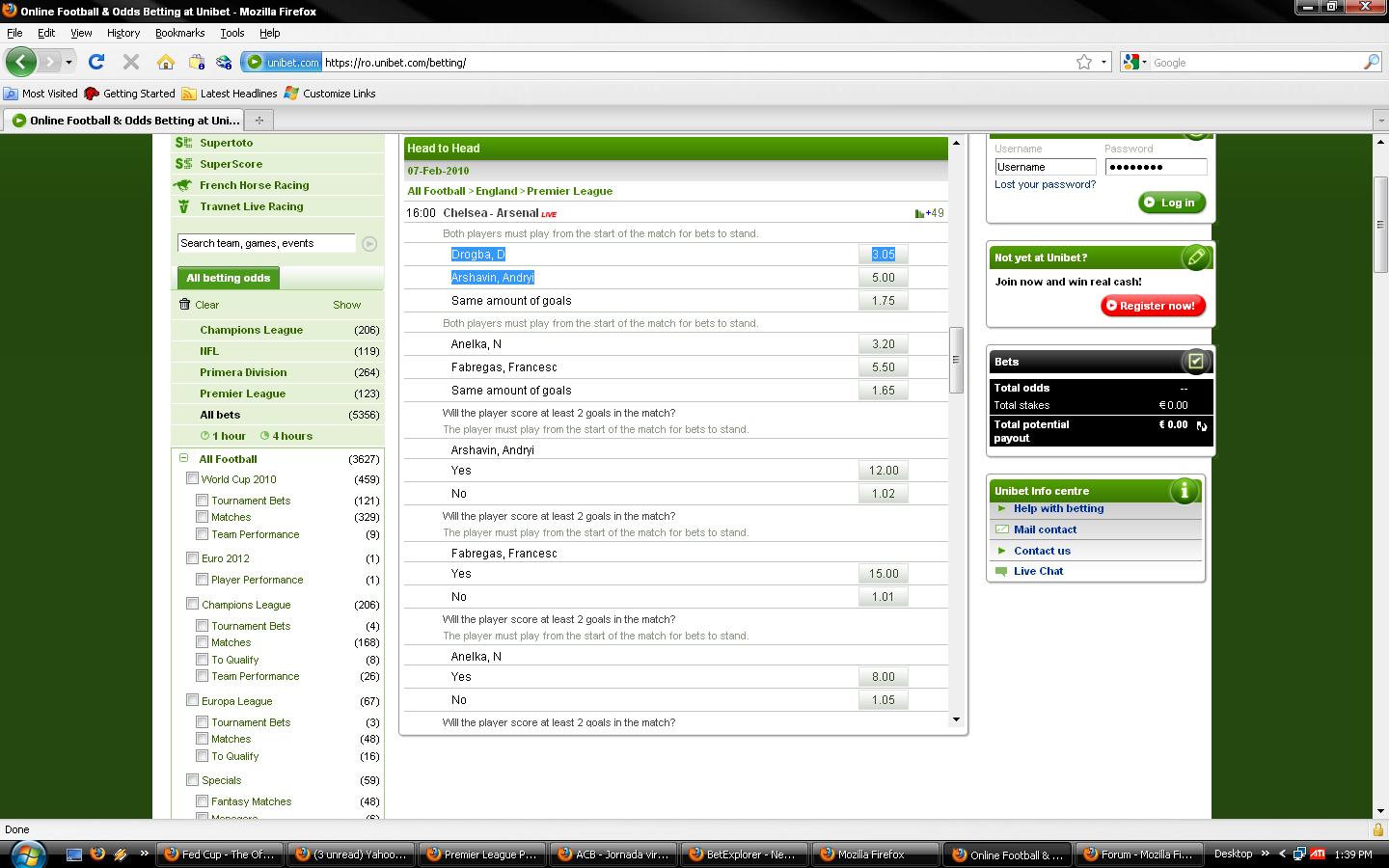The image size is (1389, 868).
Task: Click Show Desktop icon in quick launch
Action: click(74, 854)
